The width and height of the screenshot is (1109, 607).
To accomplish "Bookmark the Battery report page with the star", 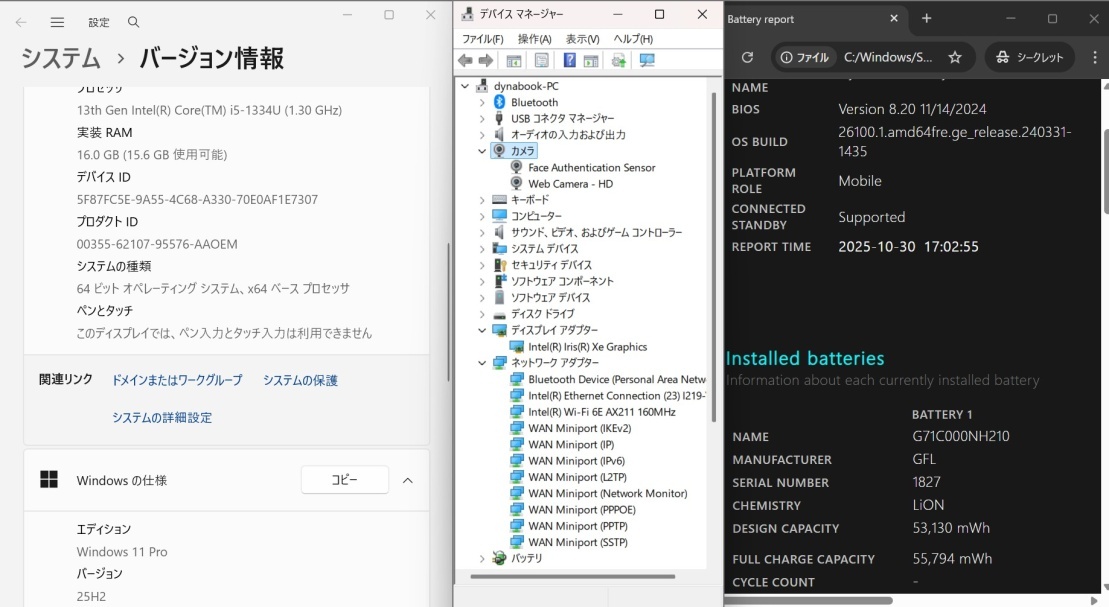I will pos(955,57).
